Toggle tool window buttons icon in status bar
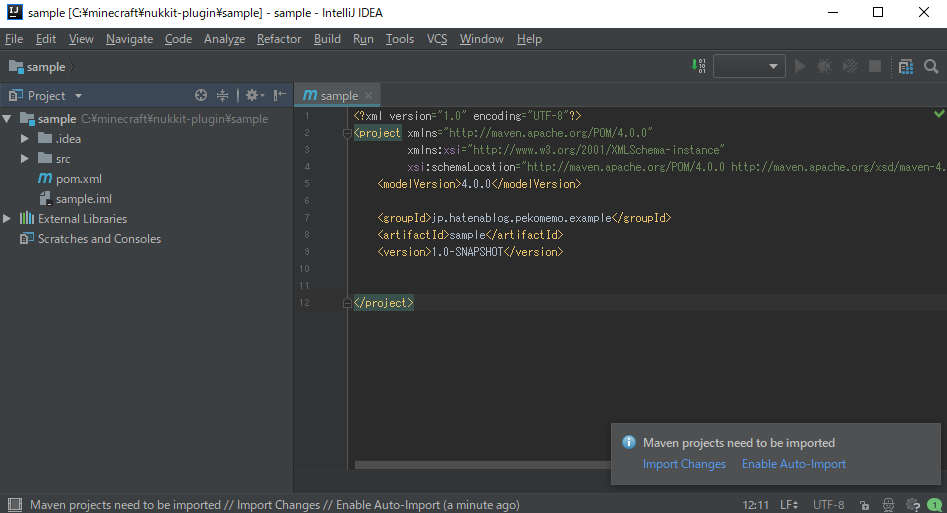Viewport: 947px width, 513px height. (x=14, y=505)
